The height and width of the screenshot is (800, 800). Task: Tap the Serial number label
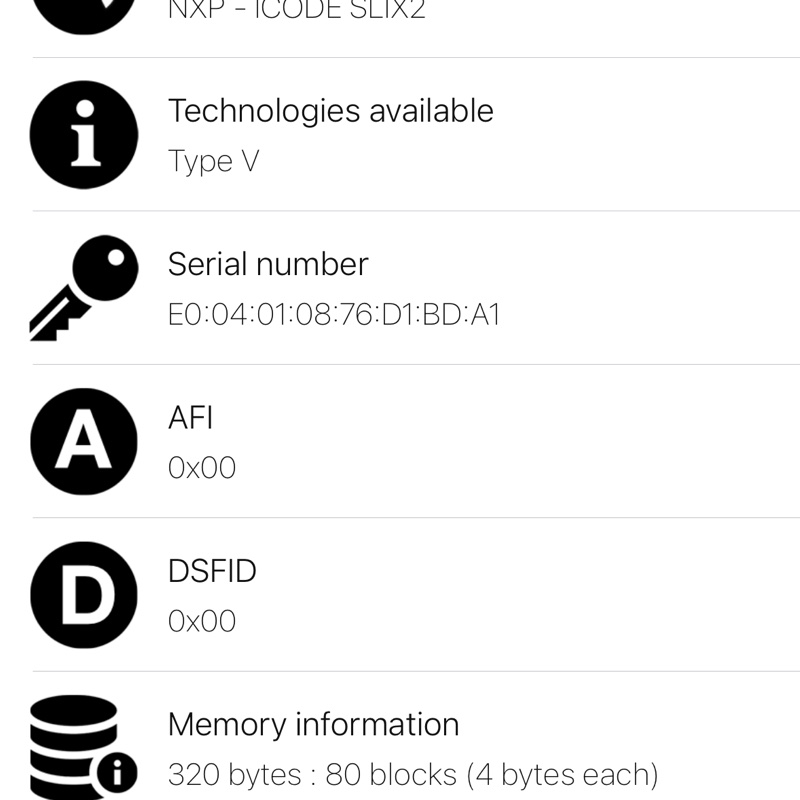pyautogui.click(x=268, y=264)
